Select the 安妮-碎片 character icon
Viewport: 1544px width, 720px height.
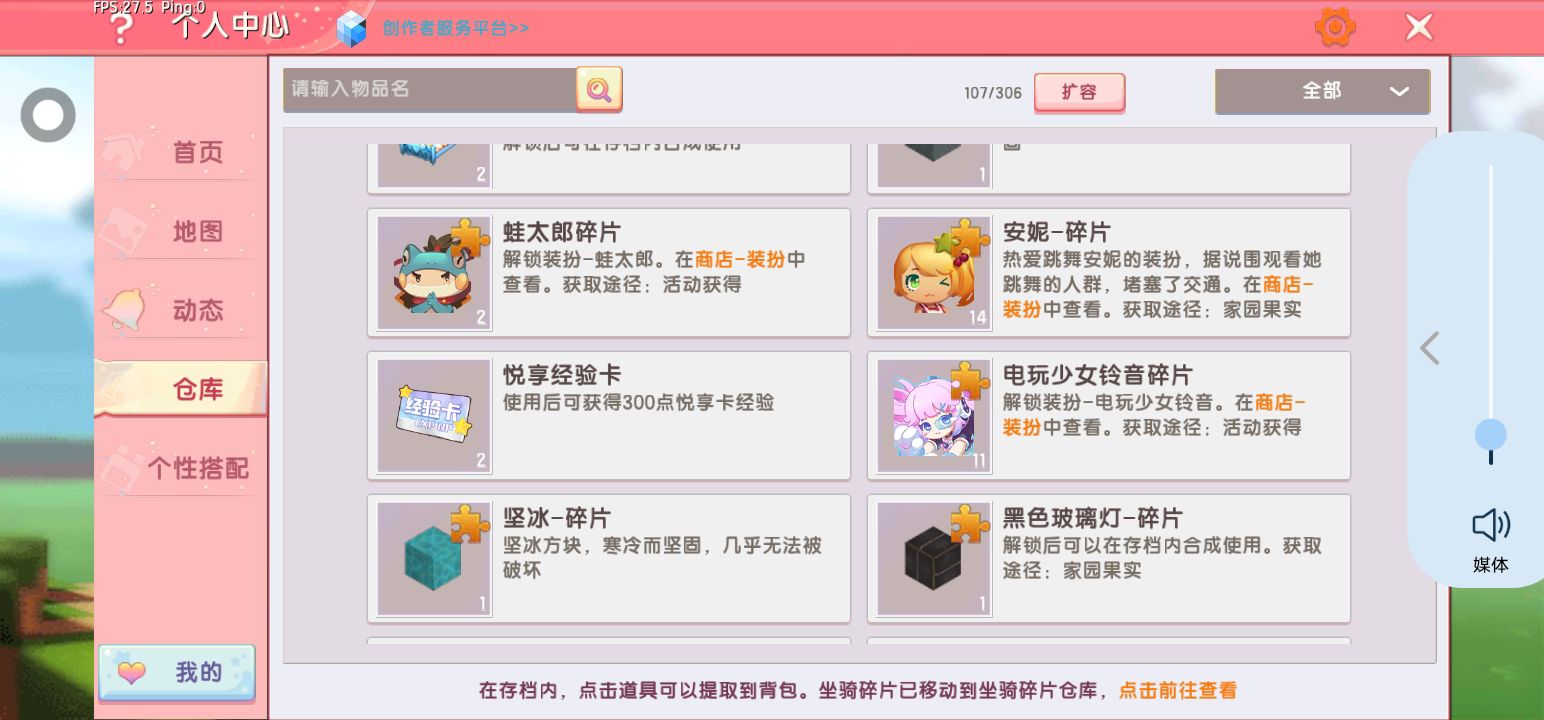(934, 273)
